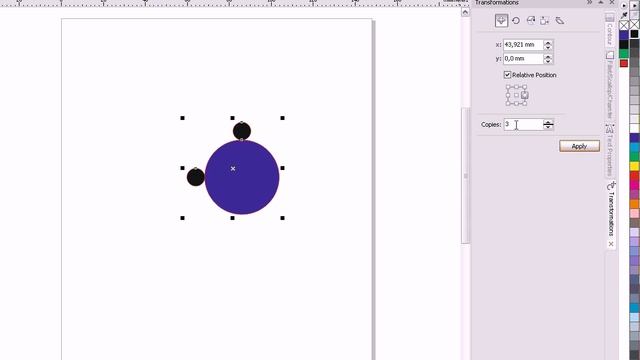Select the middle-right anchor point in the grid
This screenshot has width=640, height=360.
(524, 95)
